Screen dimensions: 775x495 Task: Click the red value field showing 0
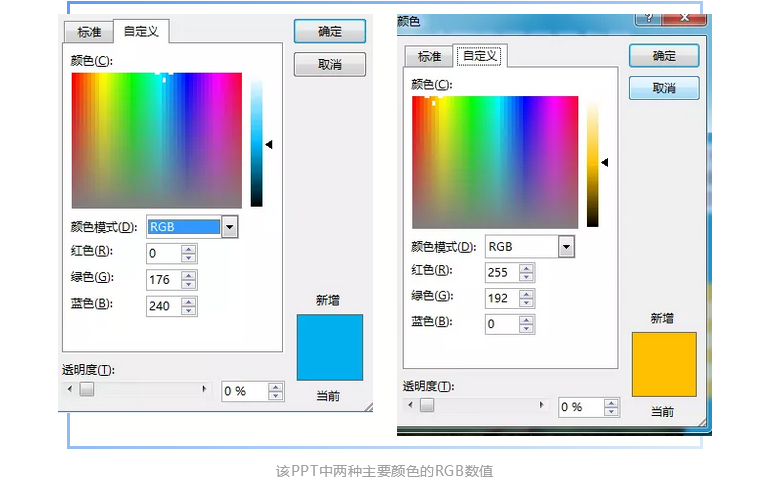click(164, 254)
